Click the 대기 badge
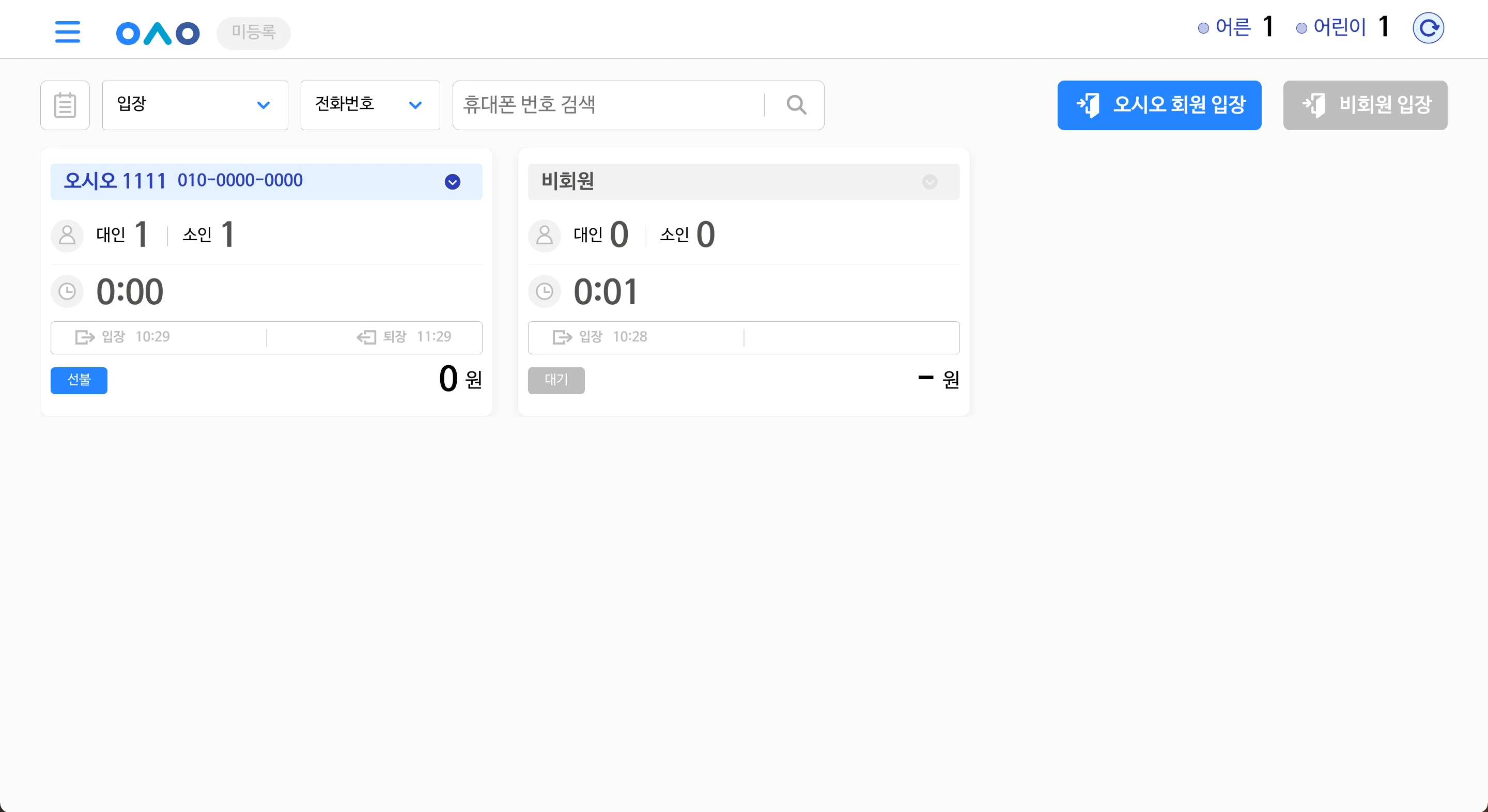Viewport: 1488px width, 812px height. tap(556, 380)
